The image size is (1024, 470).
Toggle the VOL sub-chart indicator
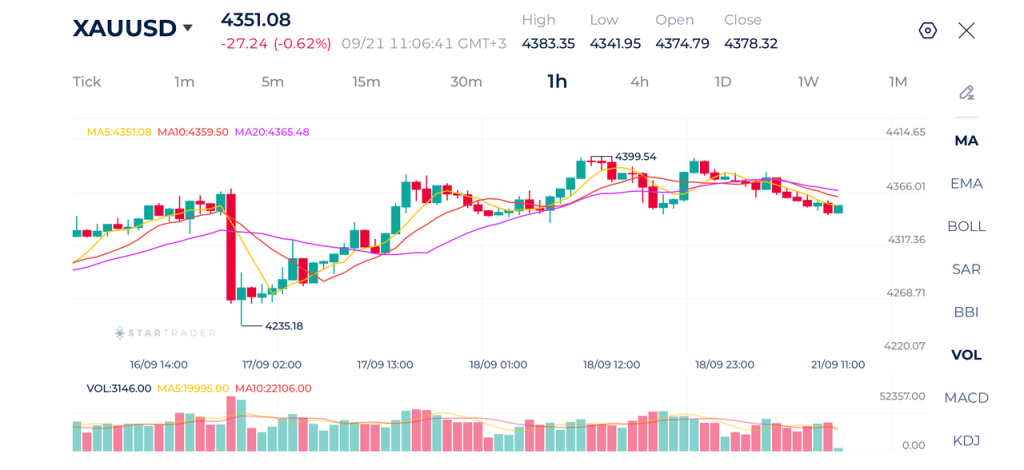point(967,355)
